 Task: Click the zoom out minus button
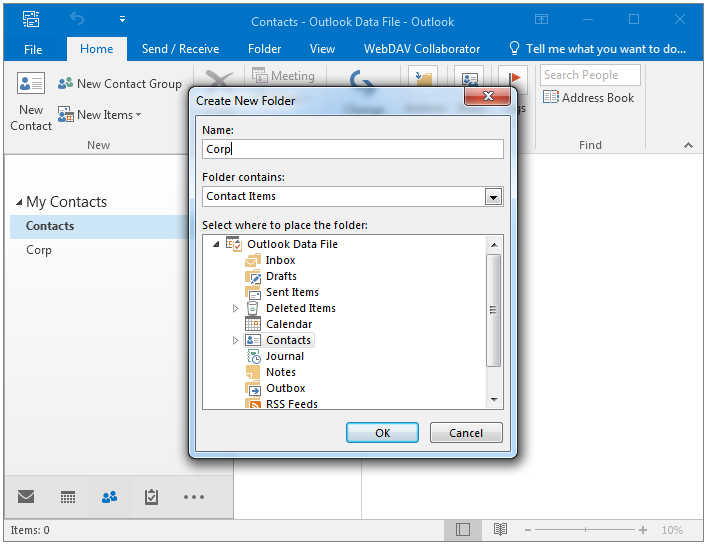click(528, 530)
